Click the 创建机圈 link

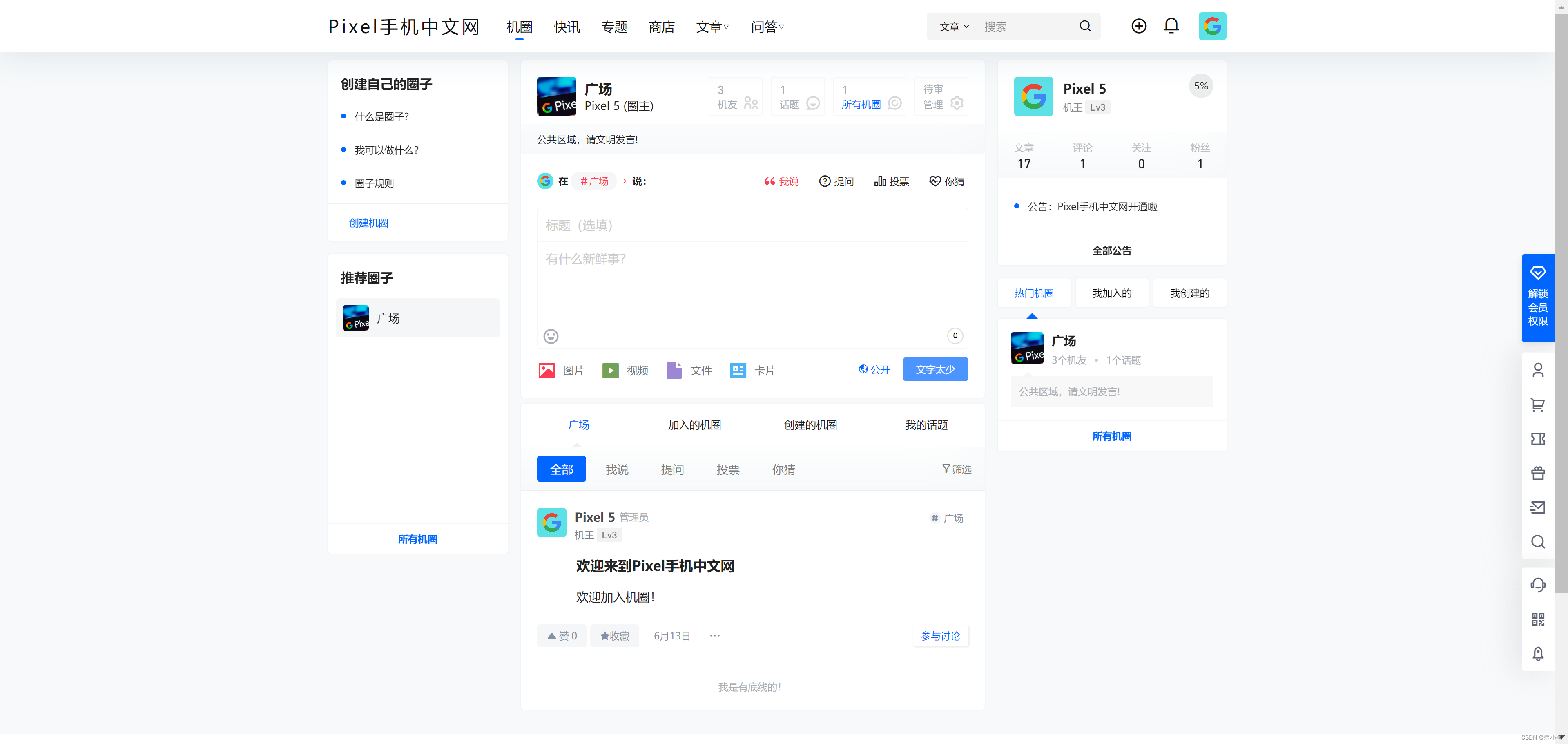[x=368, y=223]
